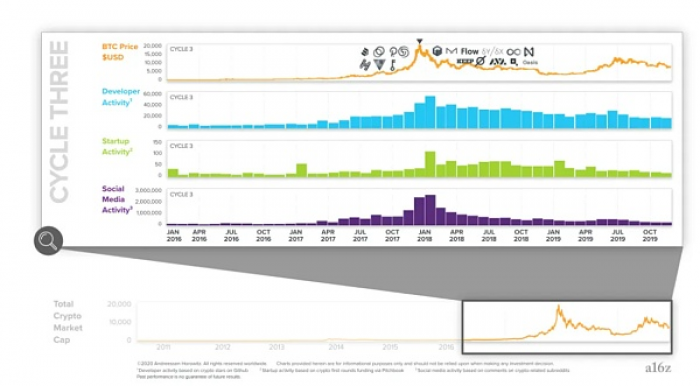Click the infinity symbol logo
This screenshot has width=700, height=386.
pos(513,52)
